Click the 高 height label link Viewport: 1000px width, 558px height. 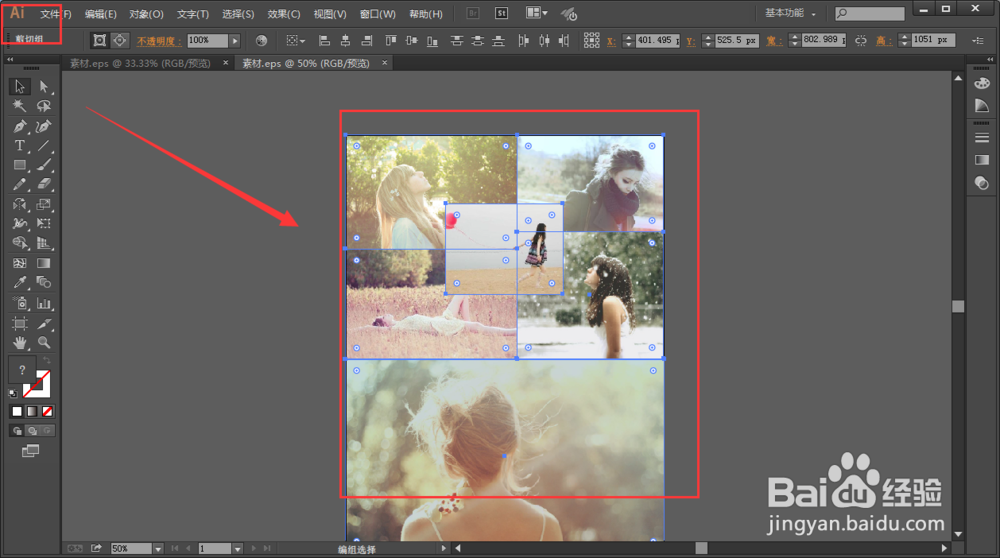(883, 41)
